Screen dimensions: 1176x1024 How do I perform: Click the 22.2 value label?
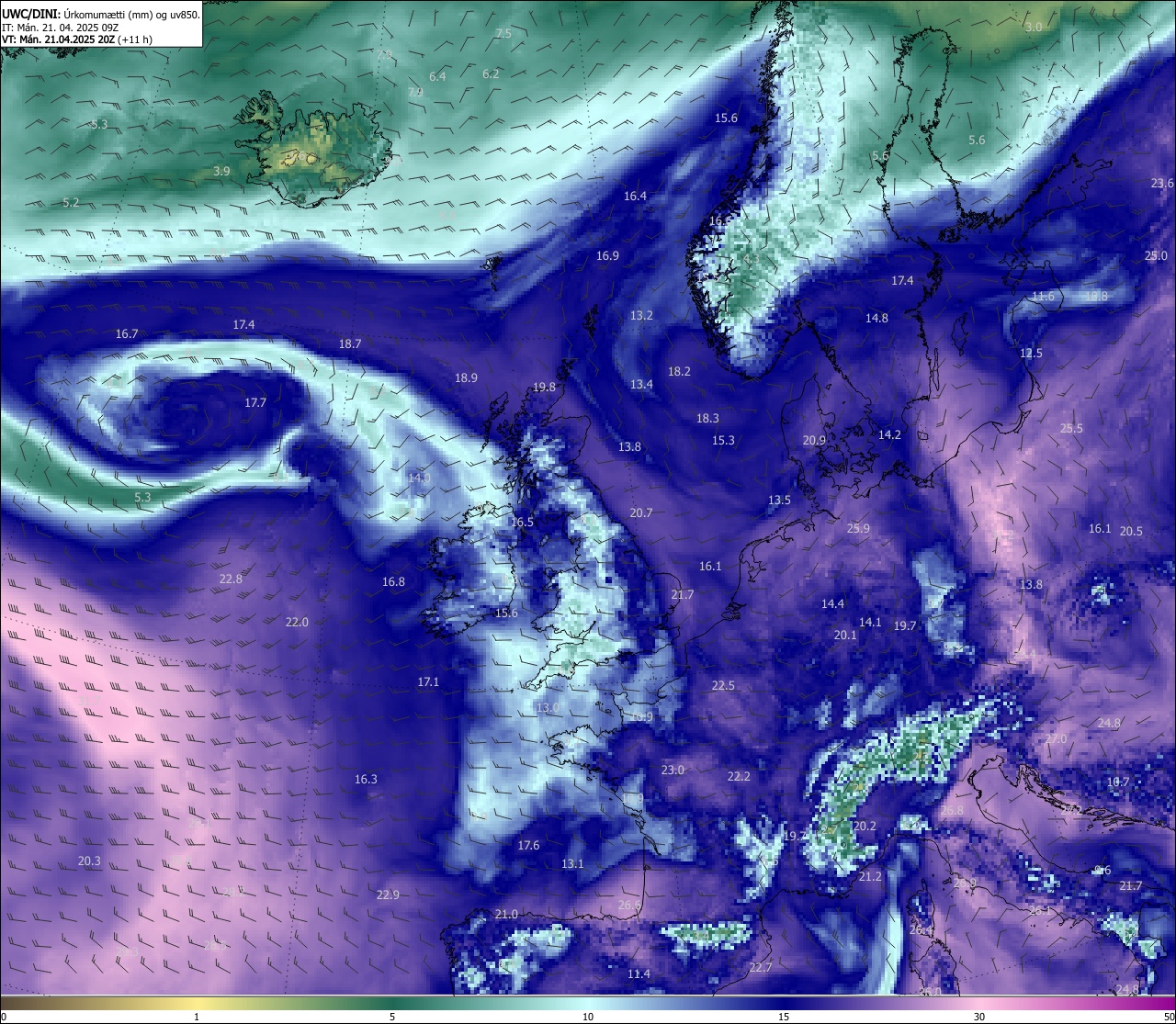pos(739,776)
